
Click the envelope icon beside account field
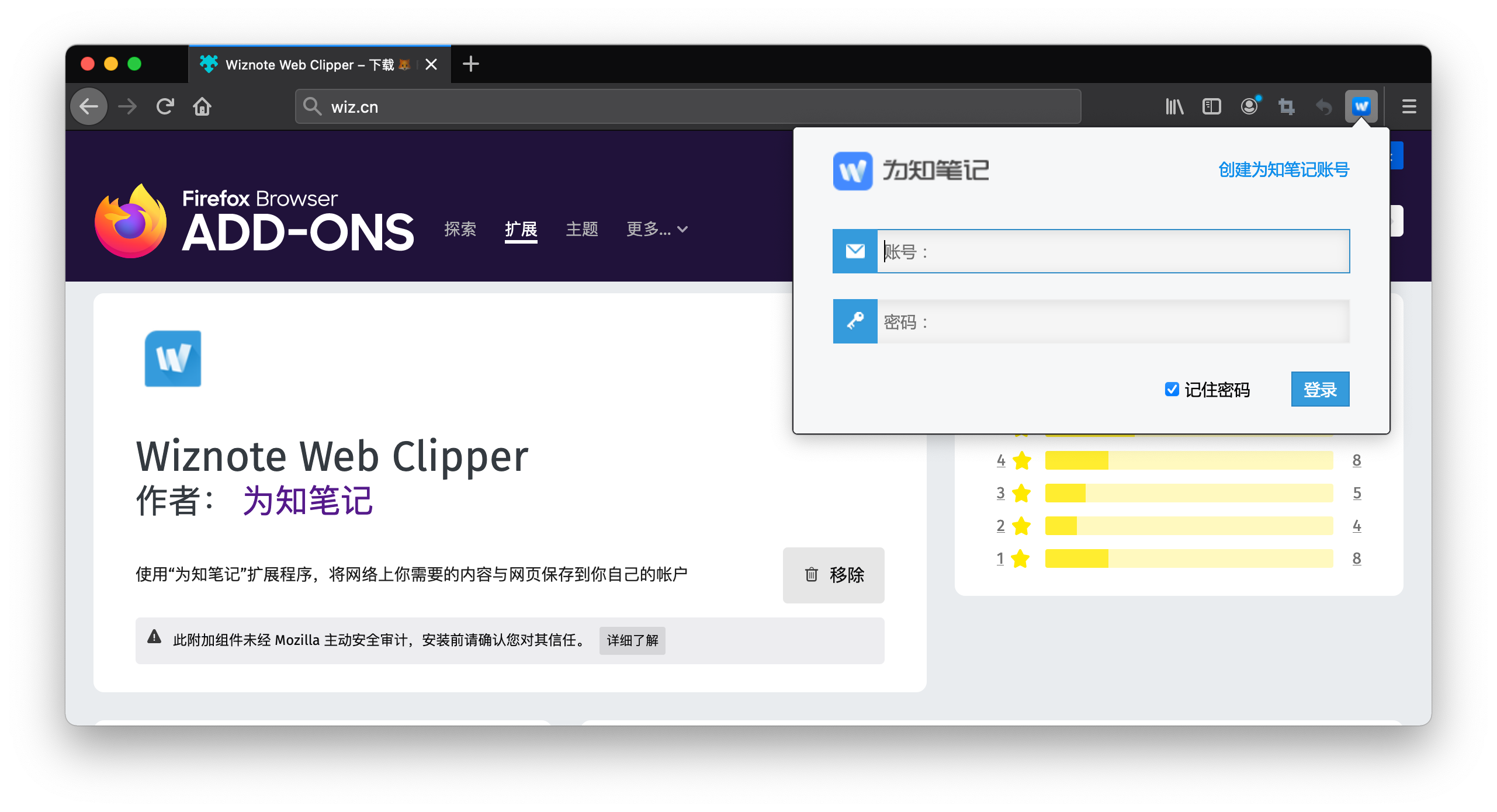pos(855,251)
